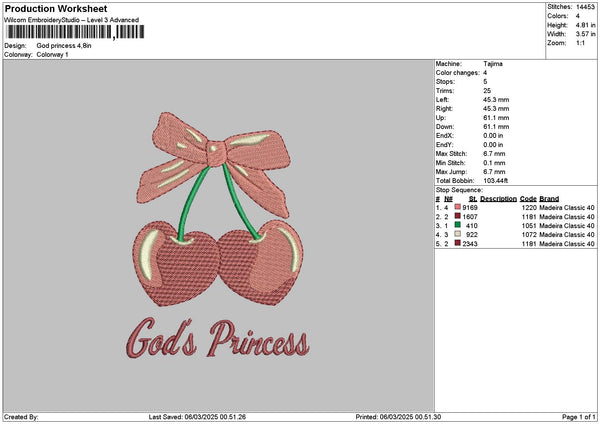Click the Stitches value "14453"
Image resolution: width=600 pixels, height=424 pixels.
click(x=585, y=7)
